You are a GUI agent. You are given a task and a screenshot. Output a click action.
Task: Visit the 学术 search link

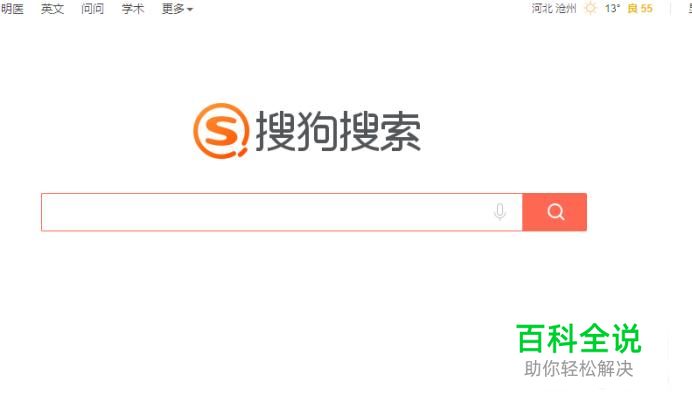click(133, 8)
